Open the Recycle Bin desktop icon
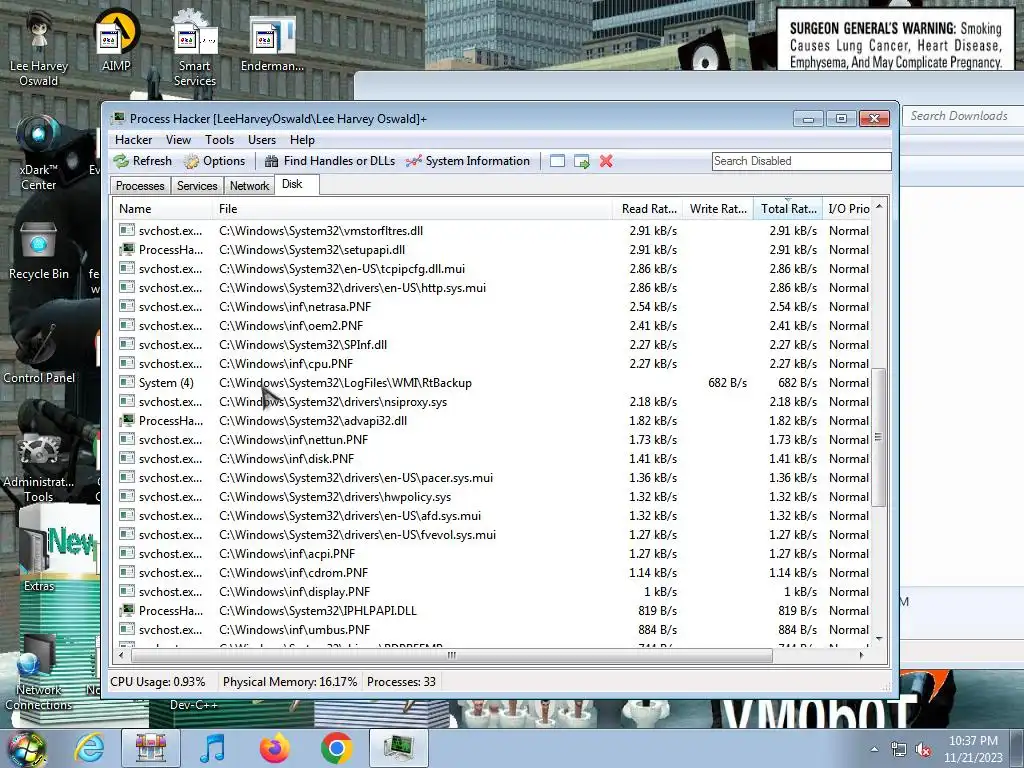 pyautogui.click(x=39, y=251)
